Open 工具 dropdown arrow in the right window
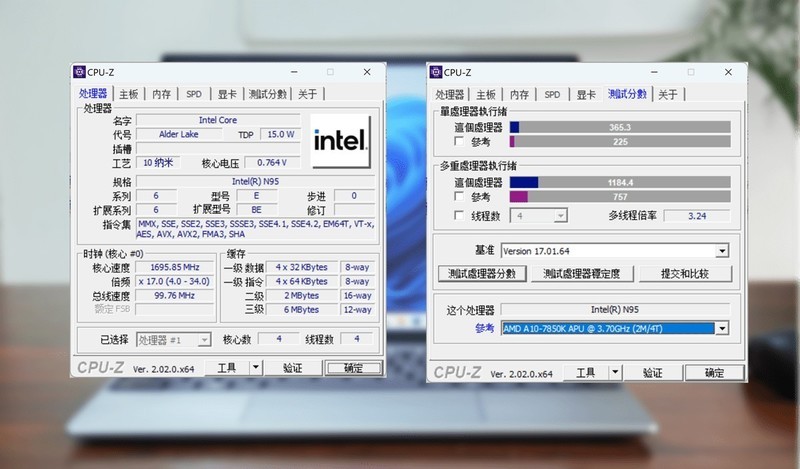The width and height of the screenshot is (800, 469). coord(615,373)
